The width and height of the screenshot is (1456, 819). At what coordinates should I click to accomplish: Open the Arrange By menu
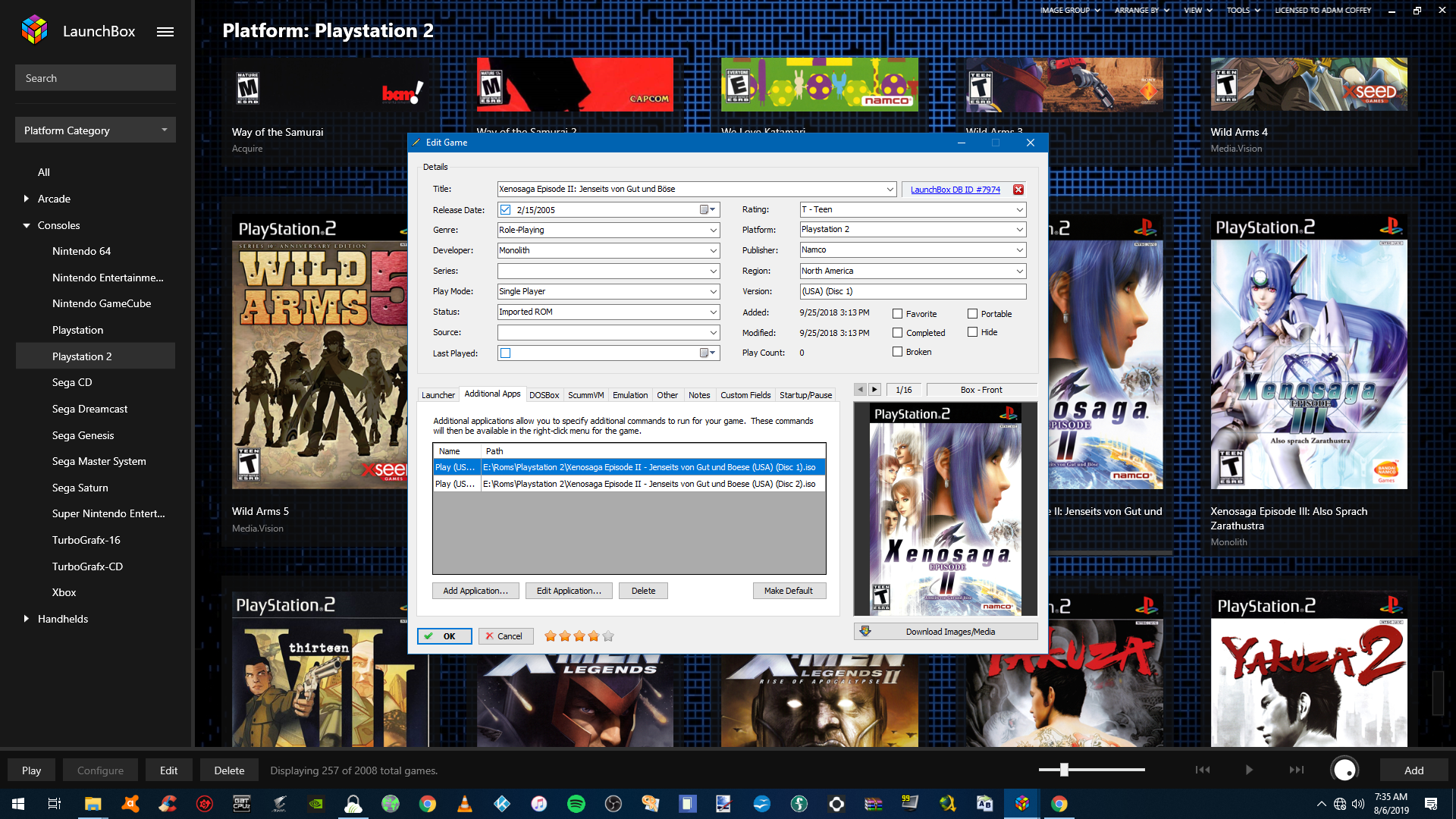pos(1142,11)
